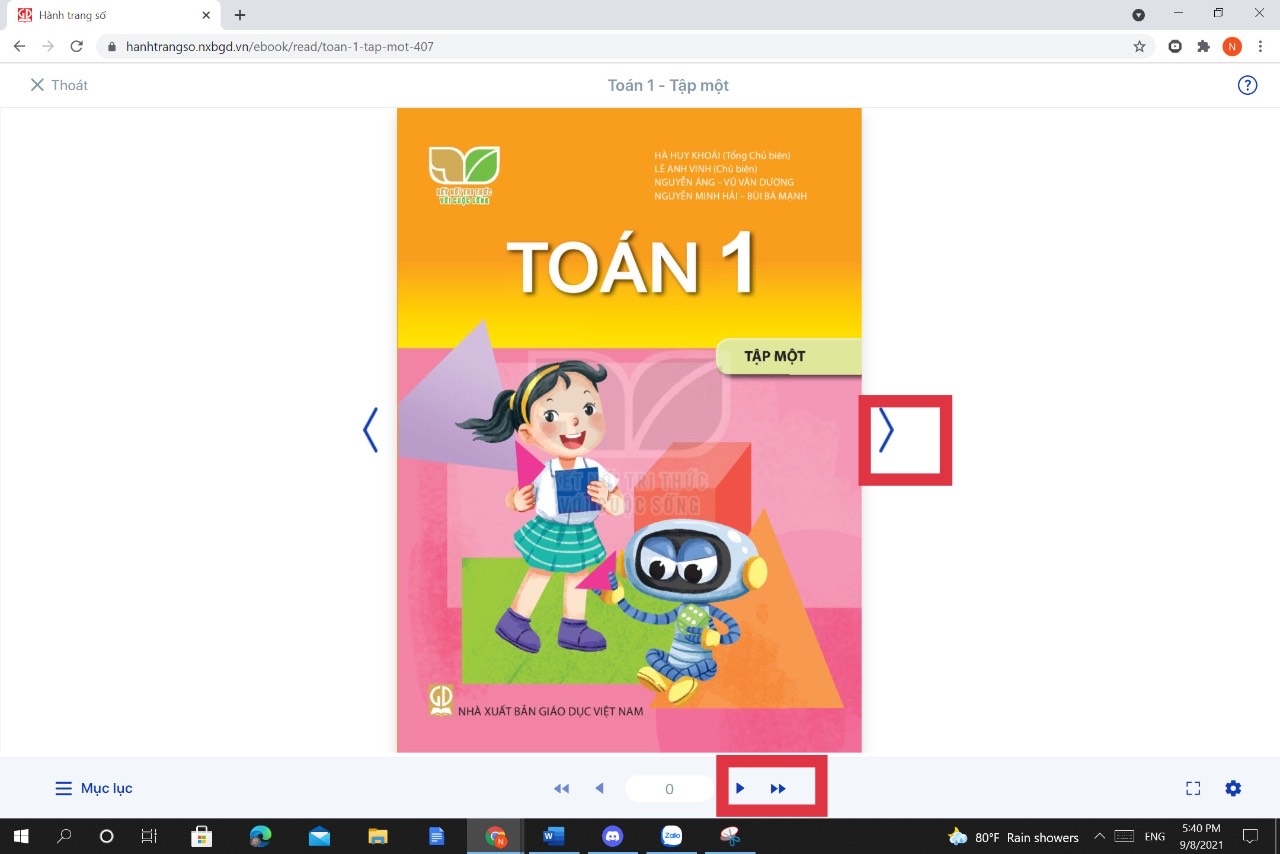This screenshot has width=1280, height=854.
Task: Show hidden system tray icons
Action: (1100, 836)
